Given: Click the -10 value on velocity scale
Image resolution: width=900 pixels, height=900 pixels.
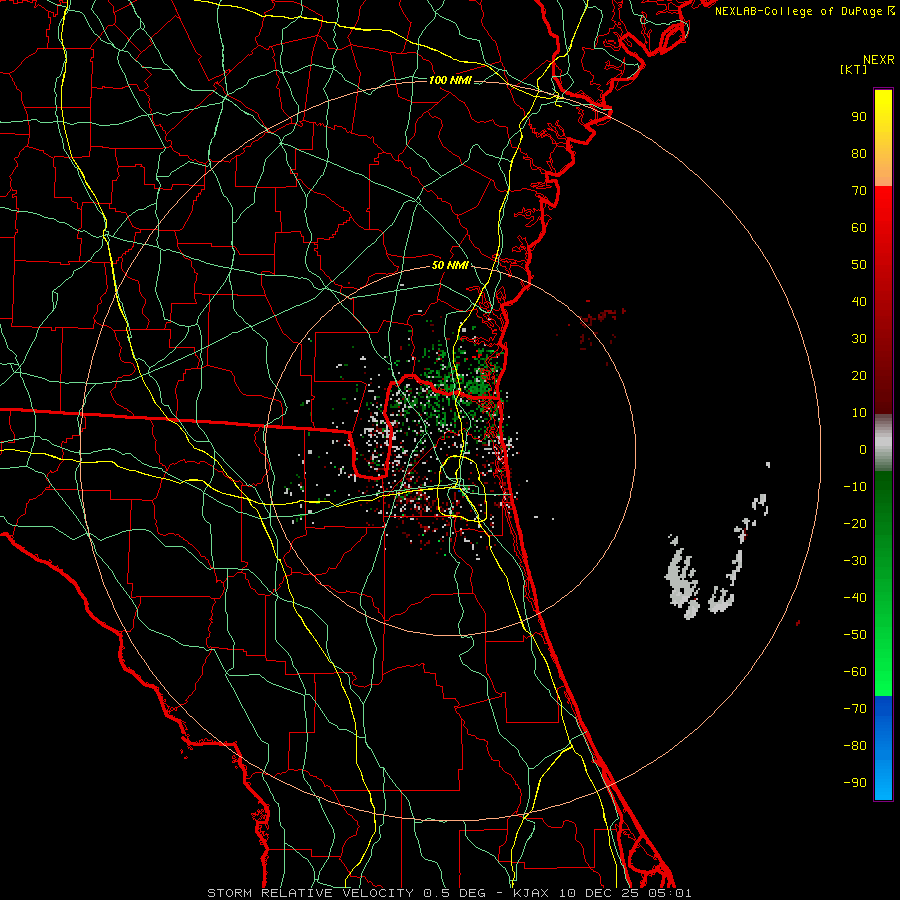Looking at the screenshot, I should coord(855,487).
